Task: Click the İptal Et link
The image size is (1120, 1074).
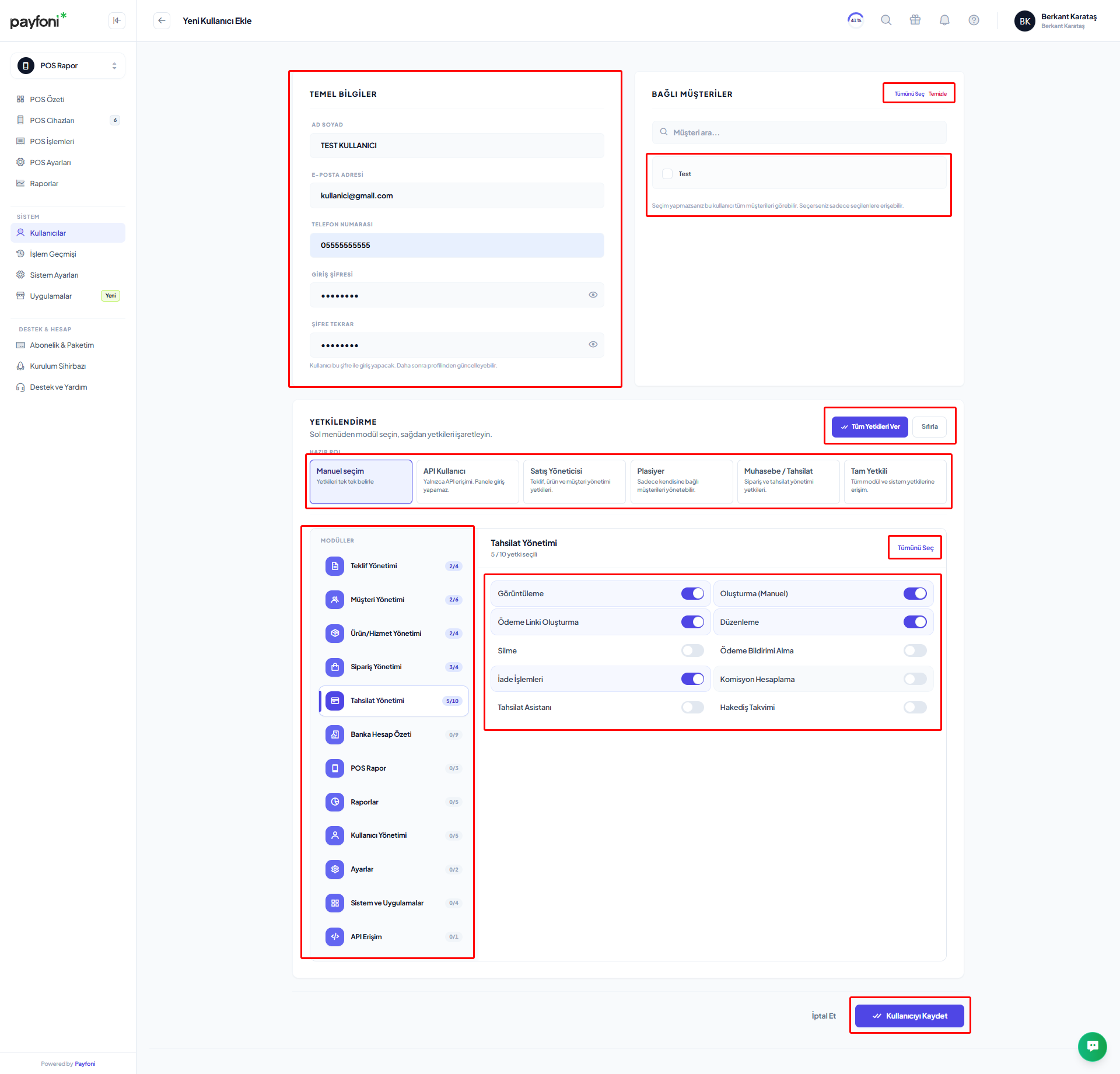Action: [x=824, y=1016]
